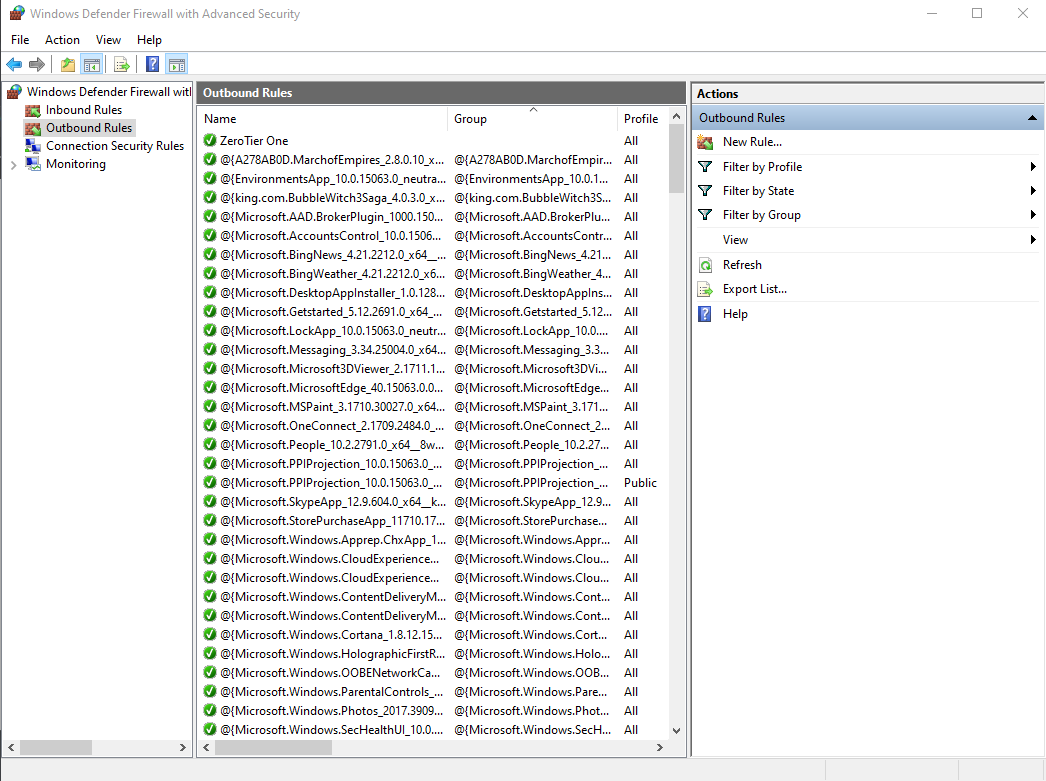1046x781 pixels.
Task: Click the Export List toolbar icon
Action: pos(122,65)
